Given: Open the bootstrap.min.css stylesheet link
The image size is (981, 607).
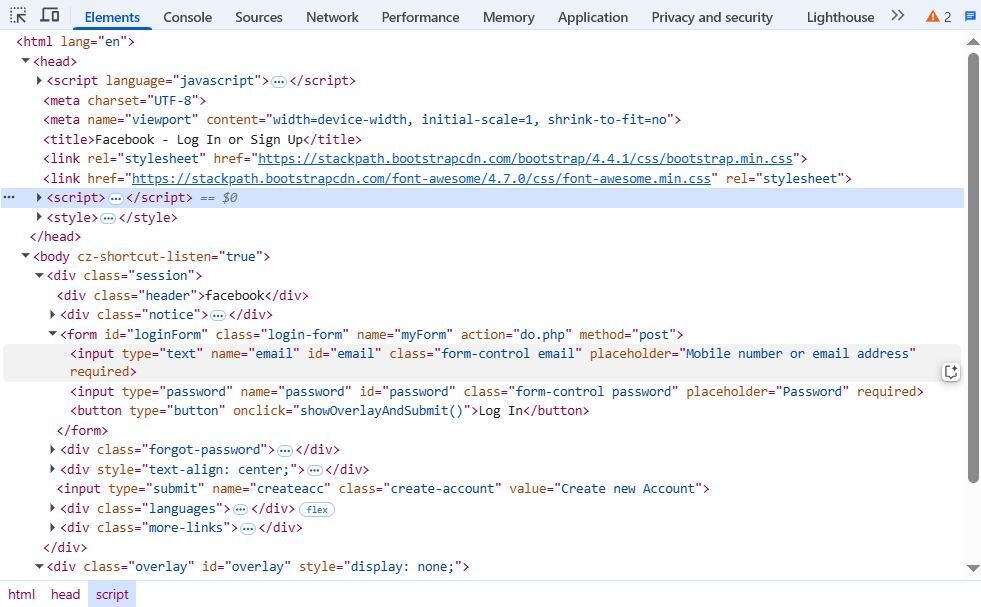Looking at the screenshot, I should [525, 159].
